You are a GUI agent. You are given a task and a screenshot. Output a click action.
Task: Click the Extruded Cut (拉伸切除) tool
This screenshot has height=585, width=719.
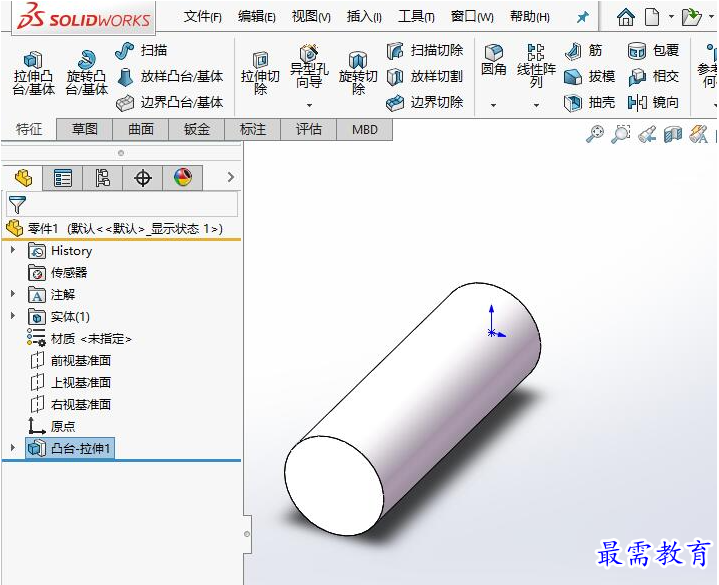[260, 73]
